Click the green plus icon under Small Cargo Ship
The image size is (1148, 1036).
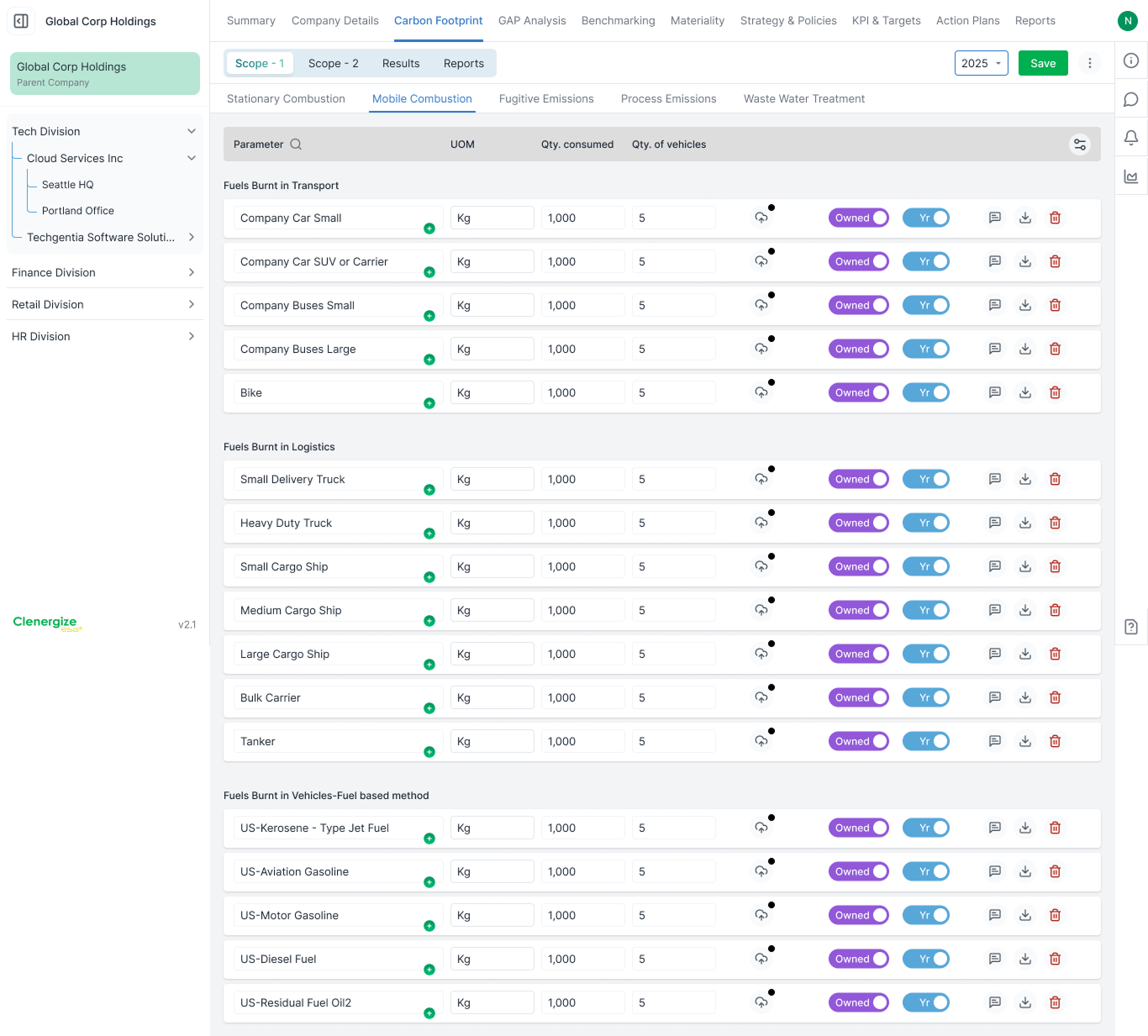pos(429,577)
